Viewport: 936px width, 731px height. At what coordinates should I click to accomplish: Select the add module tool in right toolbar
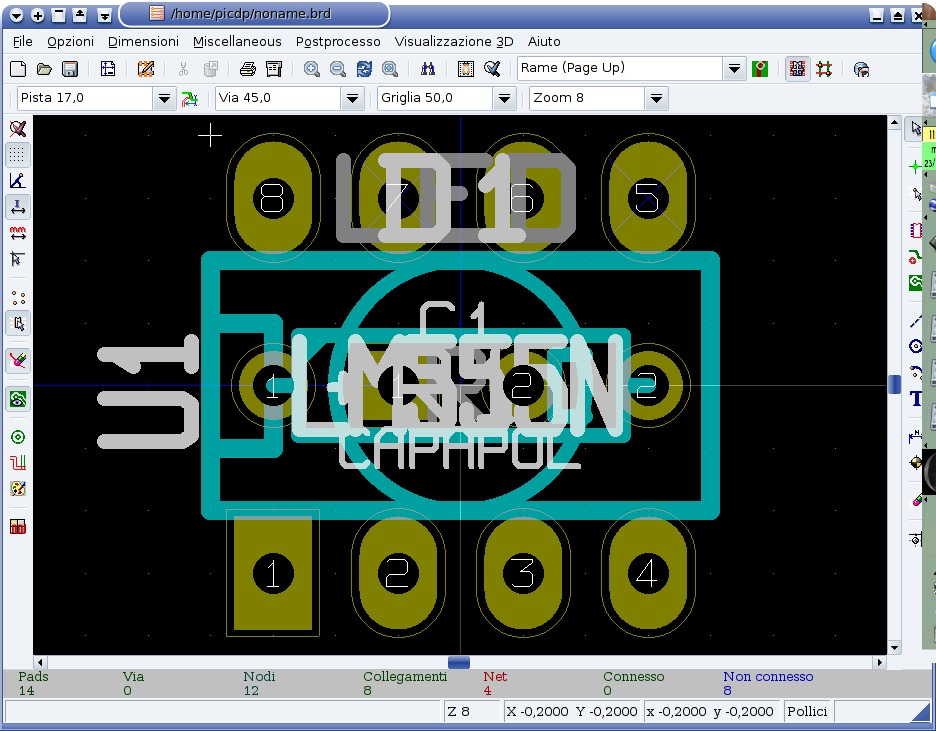coord(916,230)
